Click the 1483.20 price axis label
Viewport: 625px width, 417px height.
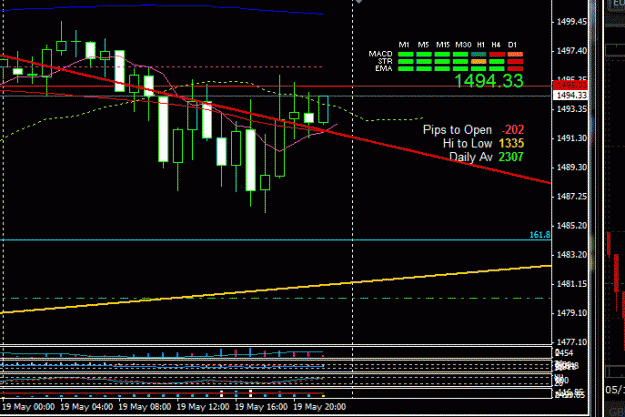pos(572,254)
